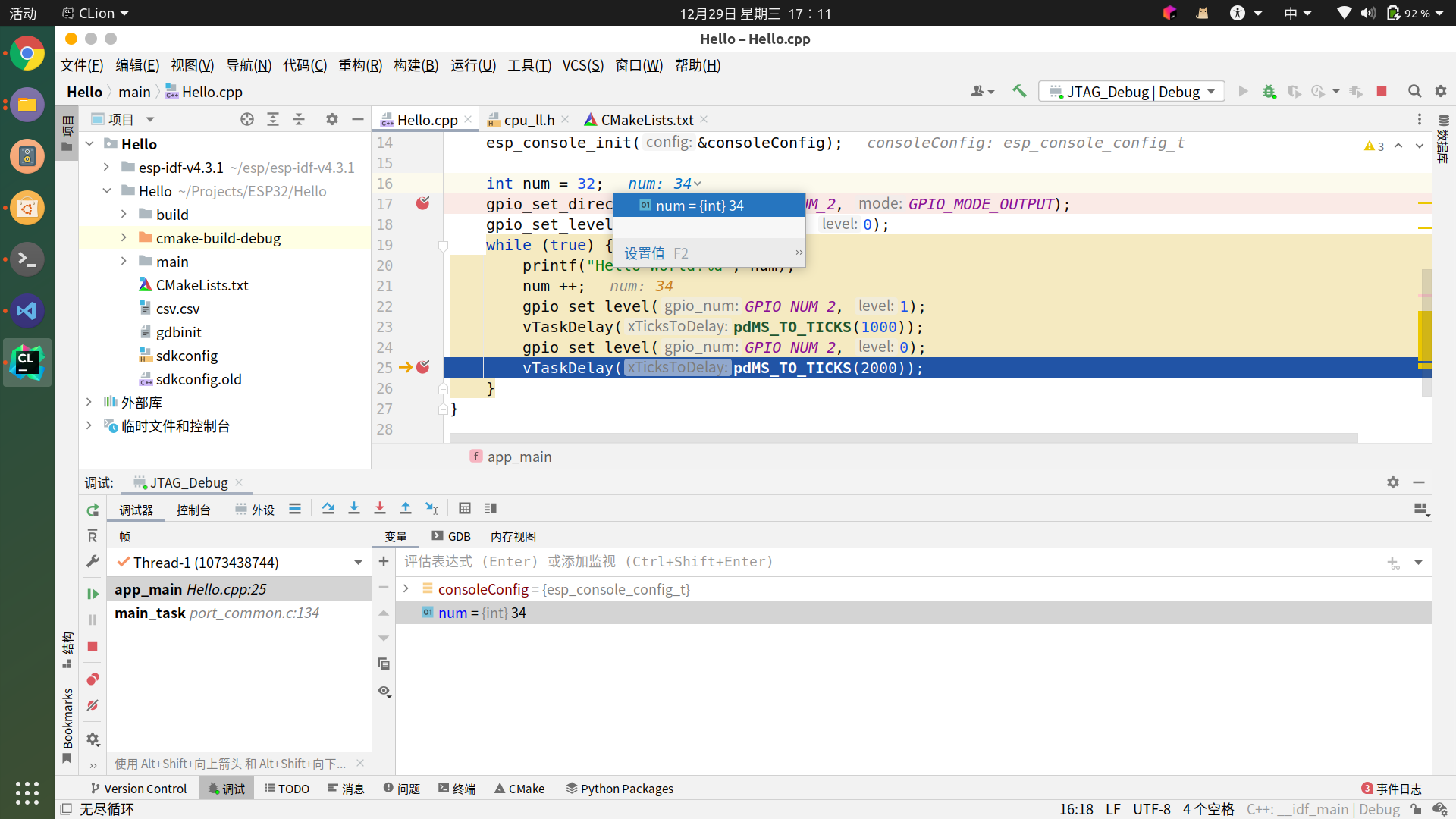Stop the debug session with red square icon
The width and height of the screenshot is (1456, 819).
coord(1382,91)
